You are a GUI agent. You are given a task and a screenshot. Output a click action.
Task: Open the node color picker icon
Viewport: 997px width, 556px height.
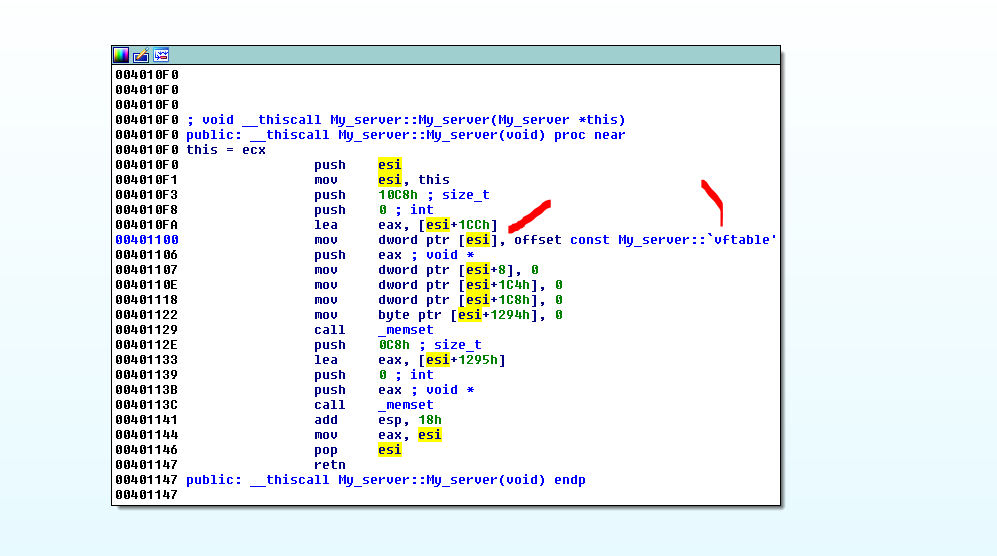tap(121, 55)
